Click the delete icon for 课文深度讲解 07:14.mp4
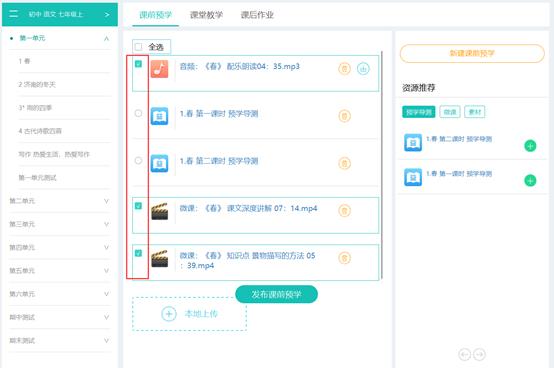 [x=344, y=210]
